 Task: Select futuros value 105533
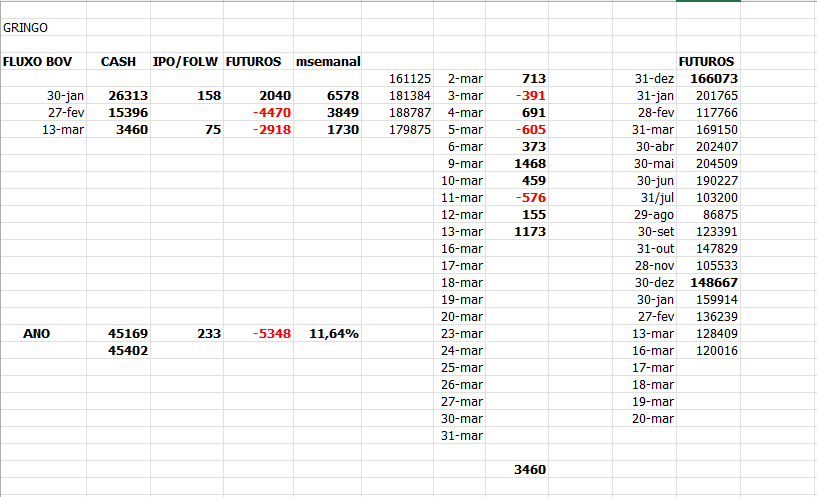tap(709, 266)
